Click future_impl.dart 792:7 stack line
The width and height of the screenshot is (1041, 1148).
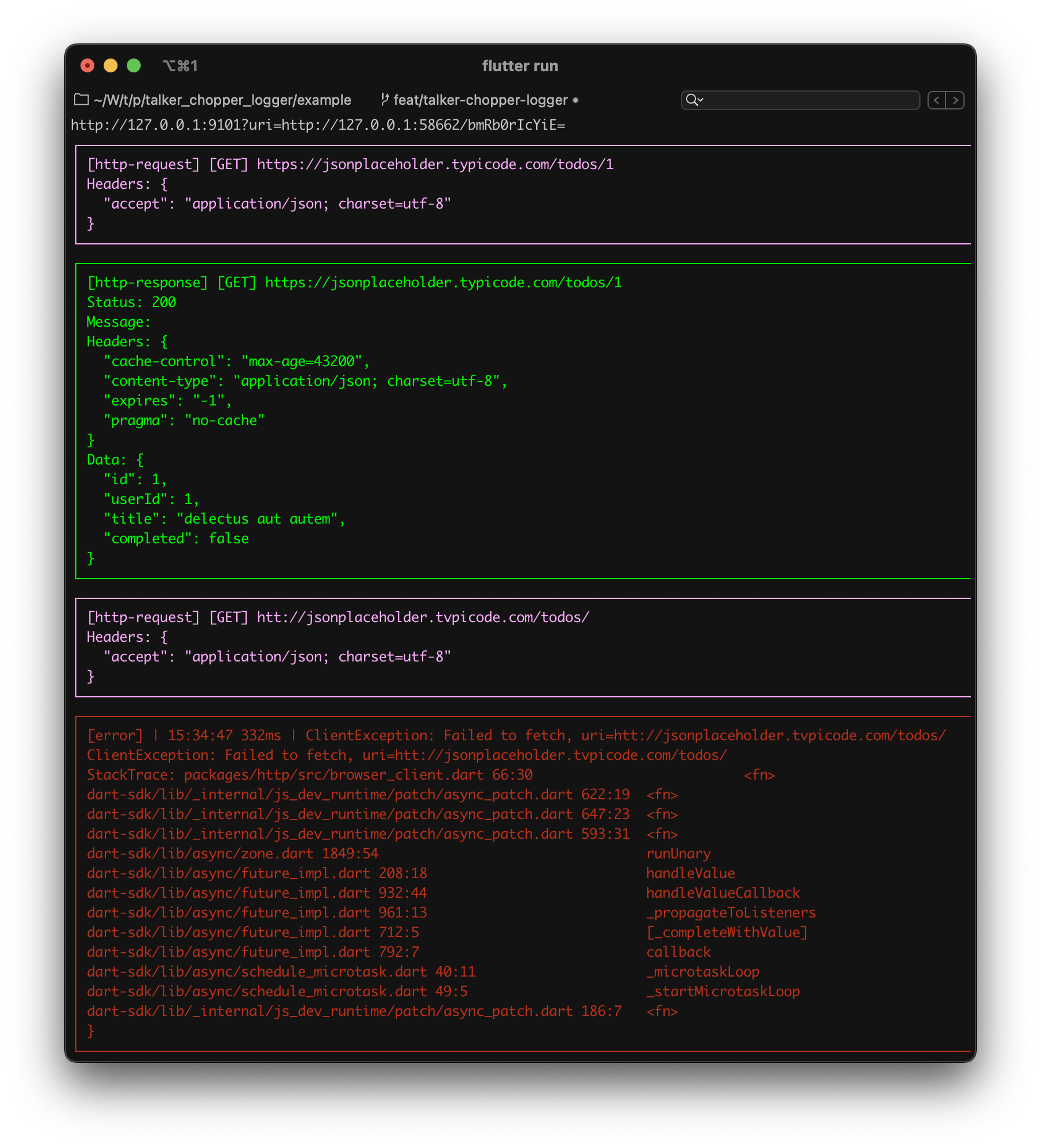coord(253,952)
